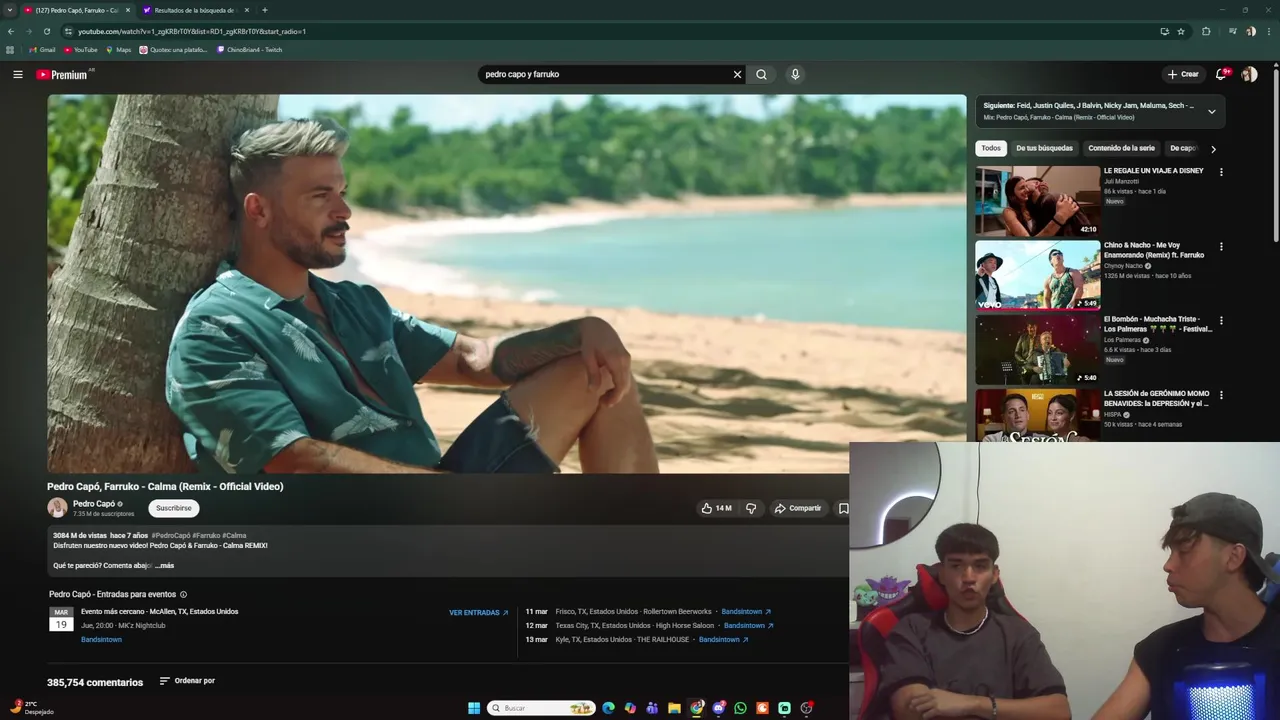Click the magnifier search button
The height and width of the screenshot is (720, 1280).
pyautogui.click(x=761, y=74)
